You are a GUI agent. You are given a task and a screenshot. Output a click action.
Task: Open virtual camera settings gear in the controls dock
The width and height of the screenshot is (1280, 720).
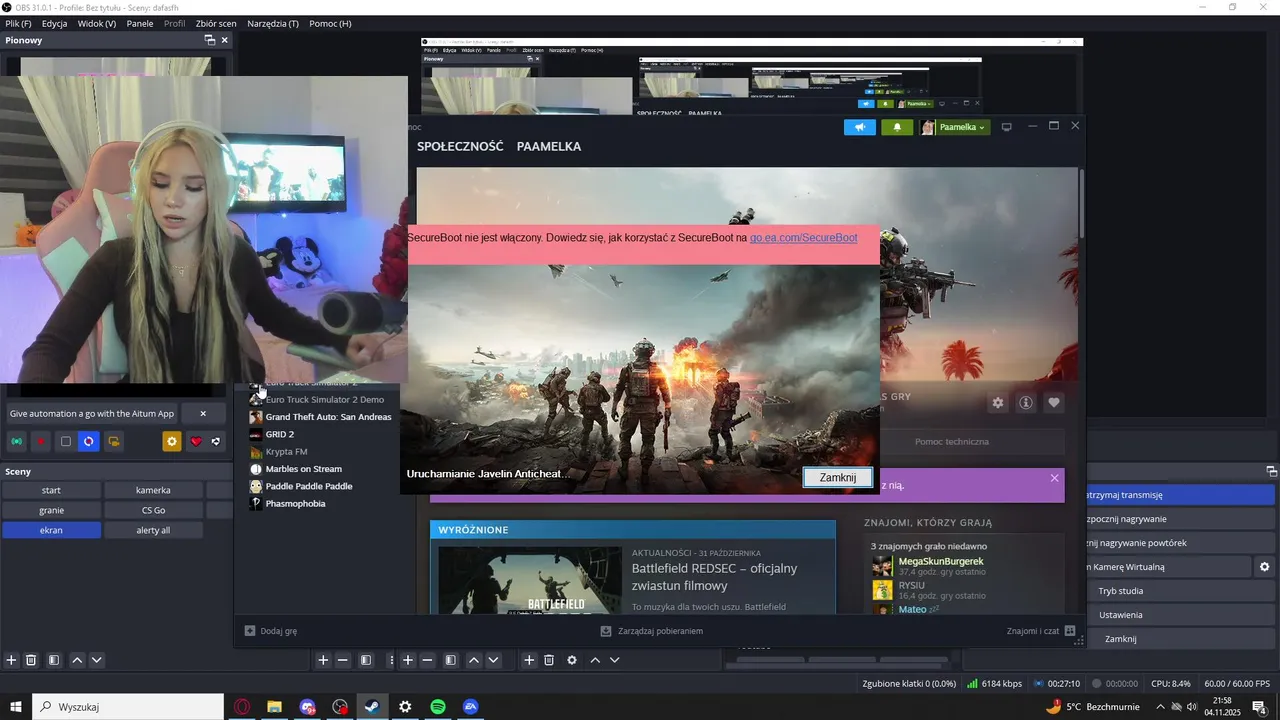(x=1265, y=567)
